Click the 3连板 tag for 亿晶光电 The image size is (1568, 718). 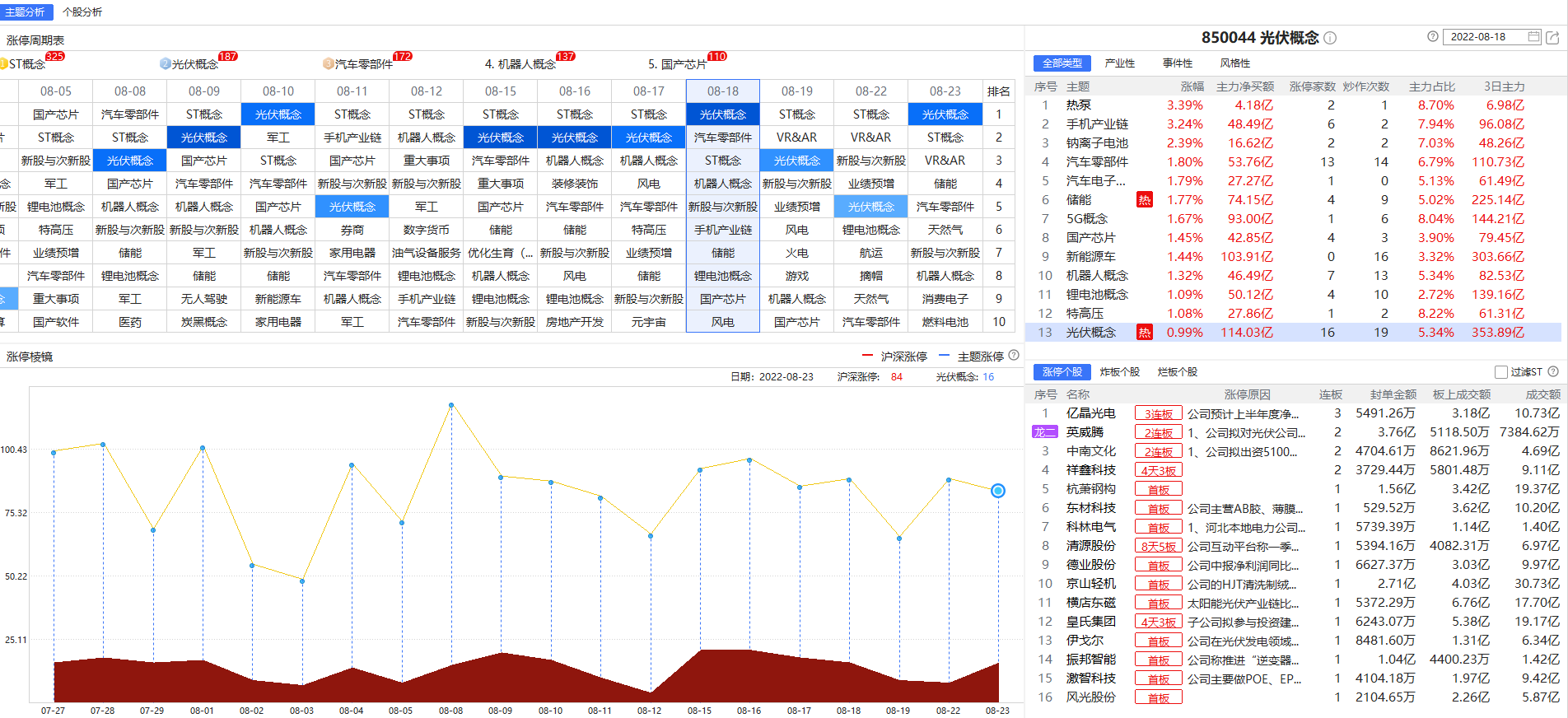tap(1158, 413)
